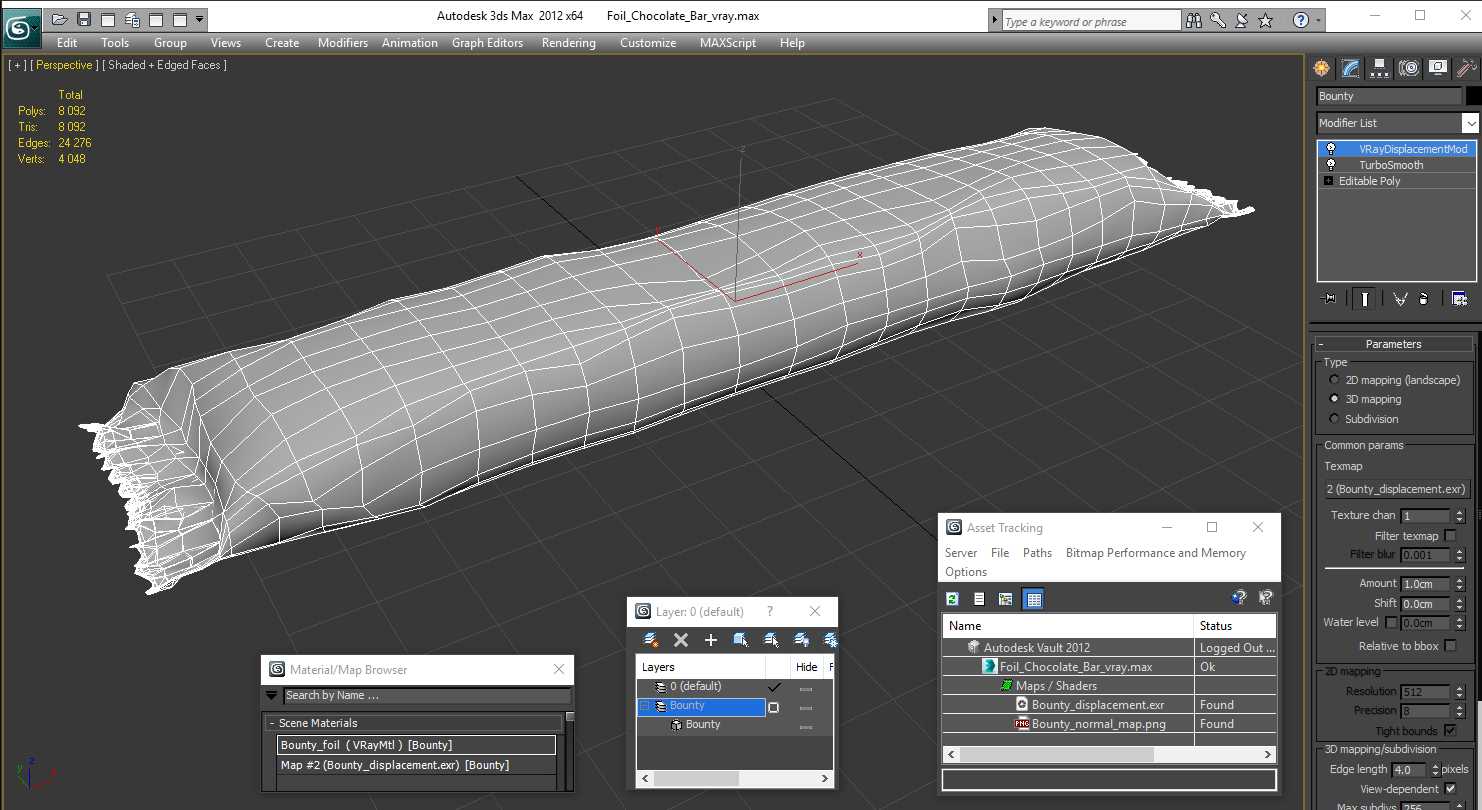Open the Display command panel tab
This screenshot has height=810, width=1482.
click(x=1438, y=68)
